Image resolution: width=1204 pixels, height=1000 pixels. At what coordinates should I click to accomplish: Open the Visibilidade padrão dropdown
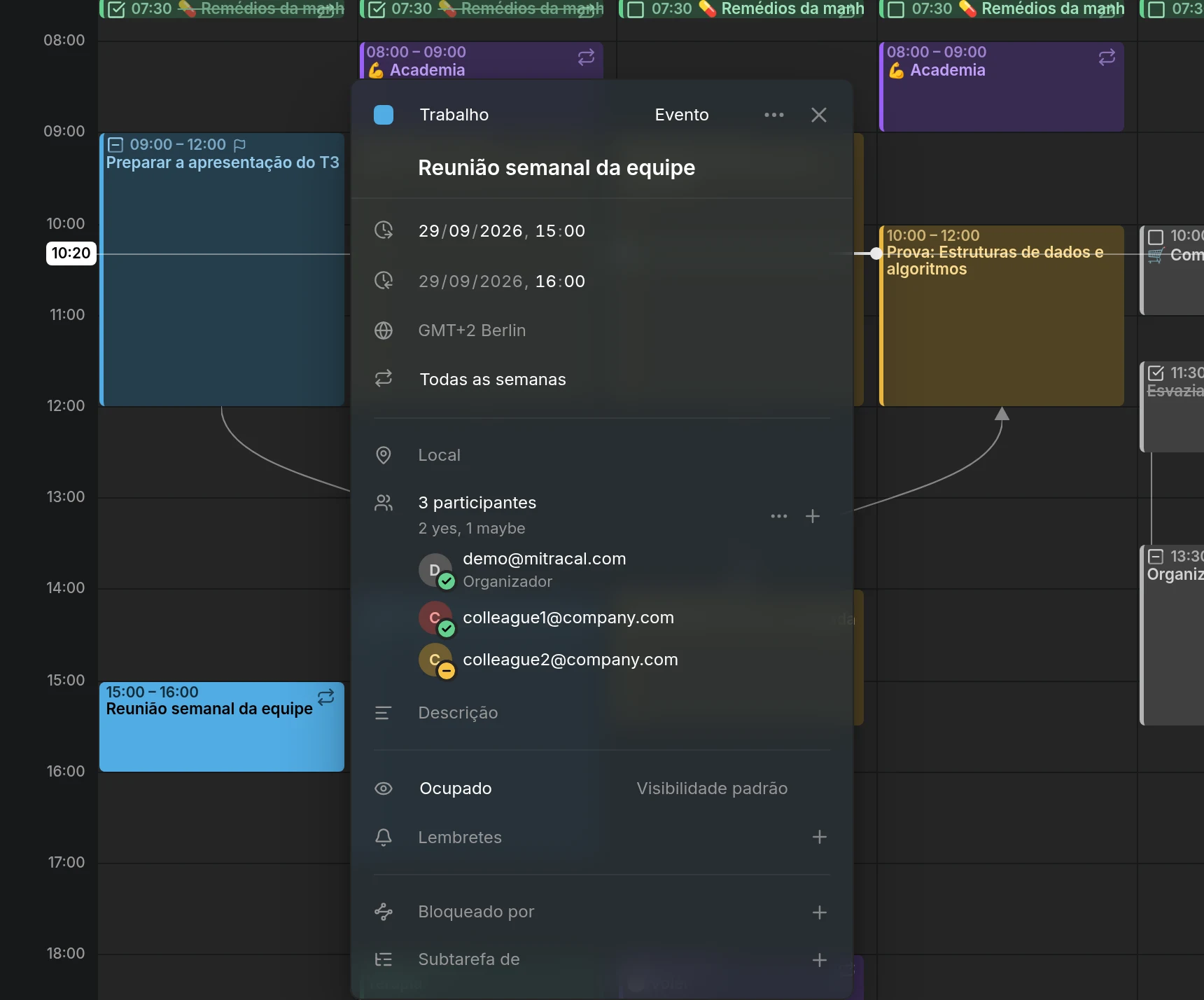(x=712, y=789)
